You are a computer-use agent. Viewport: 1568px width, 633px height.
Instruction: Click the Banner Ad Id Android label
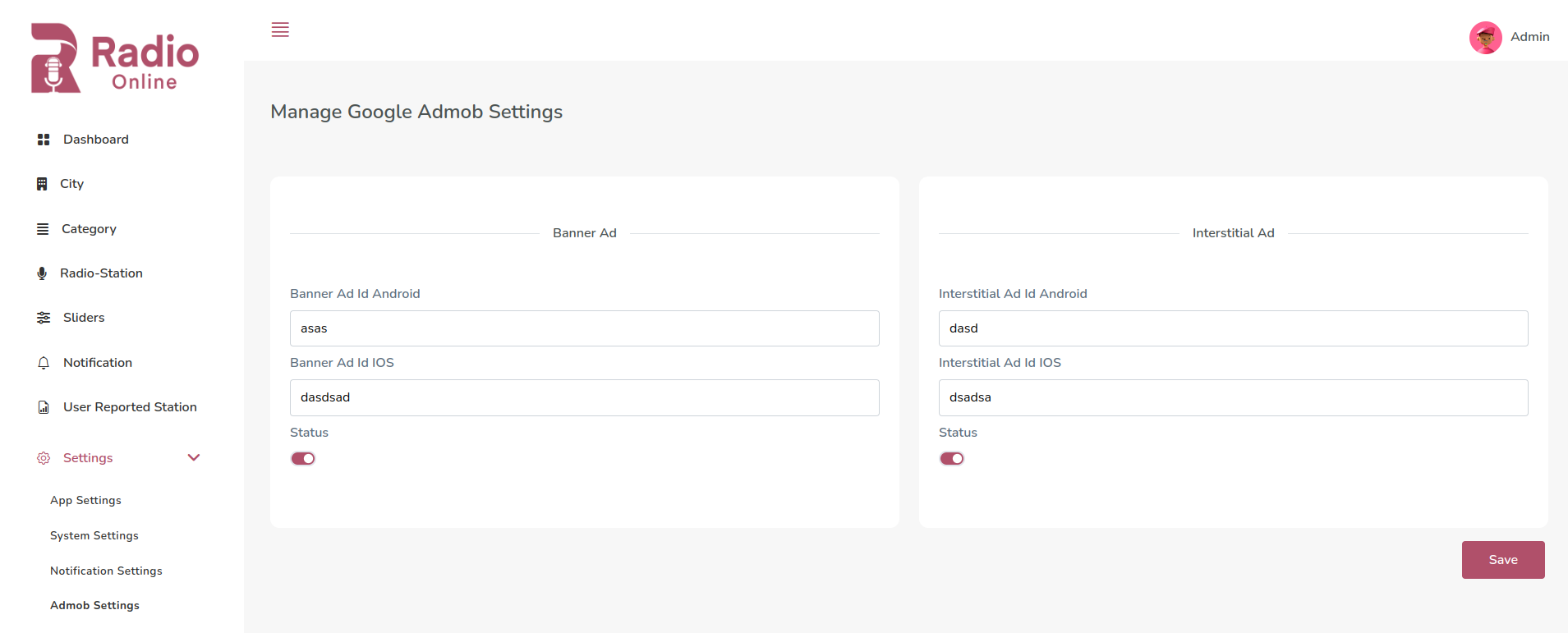[x=355, y=294]
